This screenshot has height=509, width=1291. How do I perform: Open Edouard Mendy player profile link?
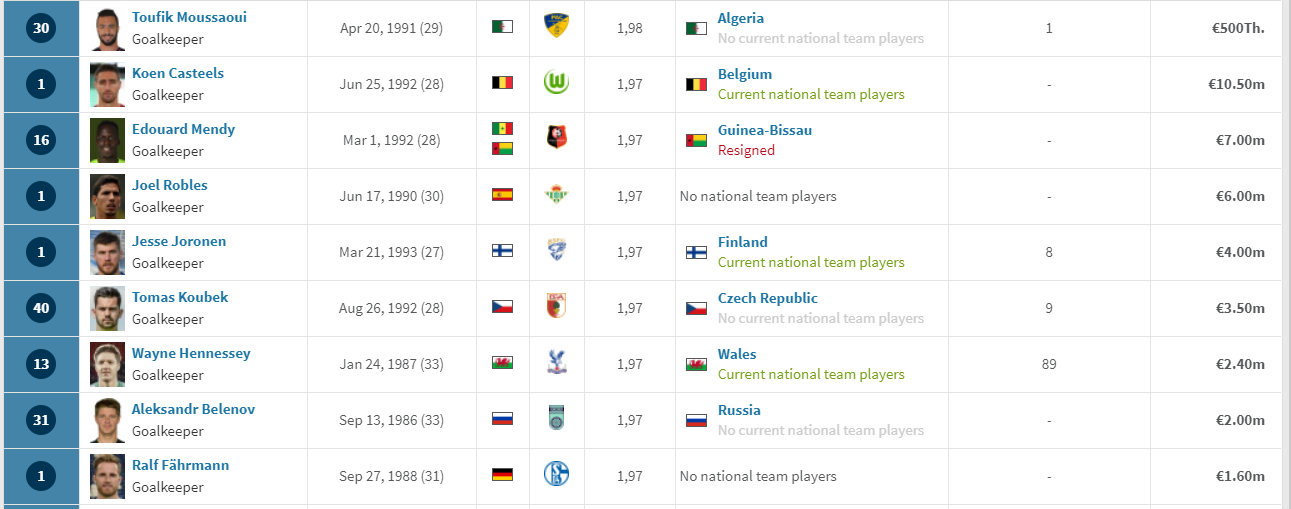pyautogui.click(x=183, y=129)
